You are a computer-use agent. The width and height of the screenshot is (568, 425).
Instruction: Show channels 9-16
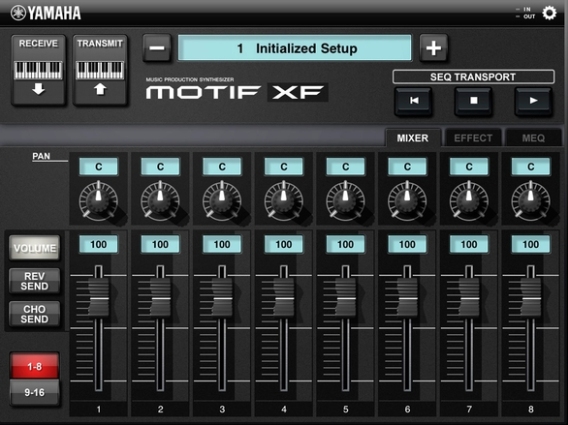(34, 392)
